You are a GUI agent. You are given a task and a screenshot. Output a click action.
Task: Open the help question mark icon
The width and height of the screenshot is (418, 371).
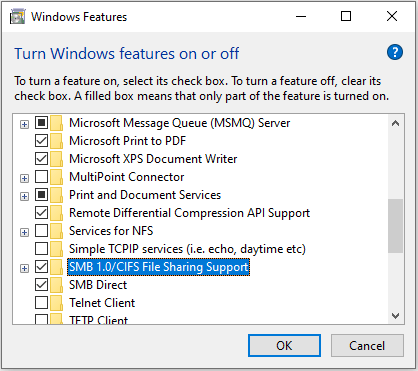click(x=395, y=52)
